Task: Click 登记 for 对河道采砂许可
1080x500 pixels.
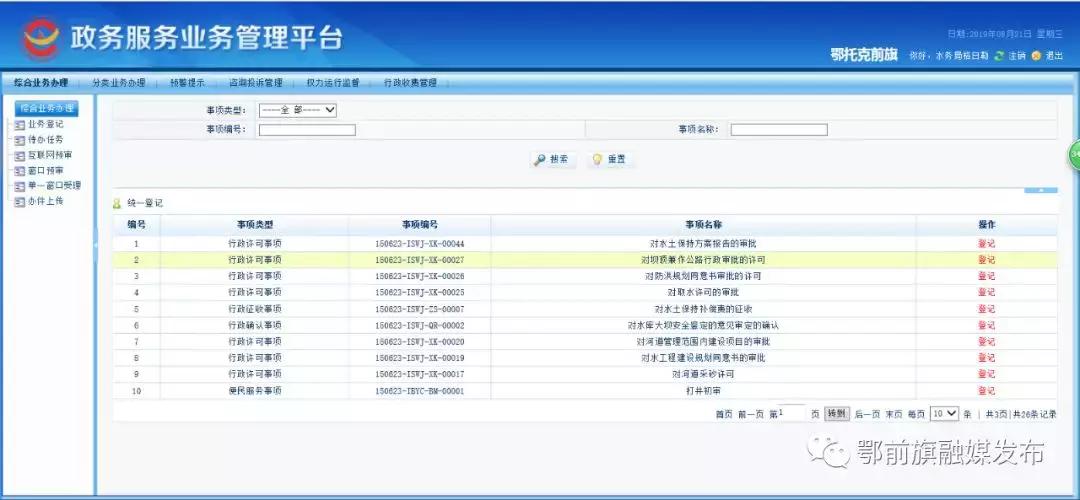Action: pos(986,374)
